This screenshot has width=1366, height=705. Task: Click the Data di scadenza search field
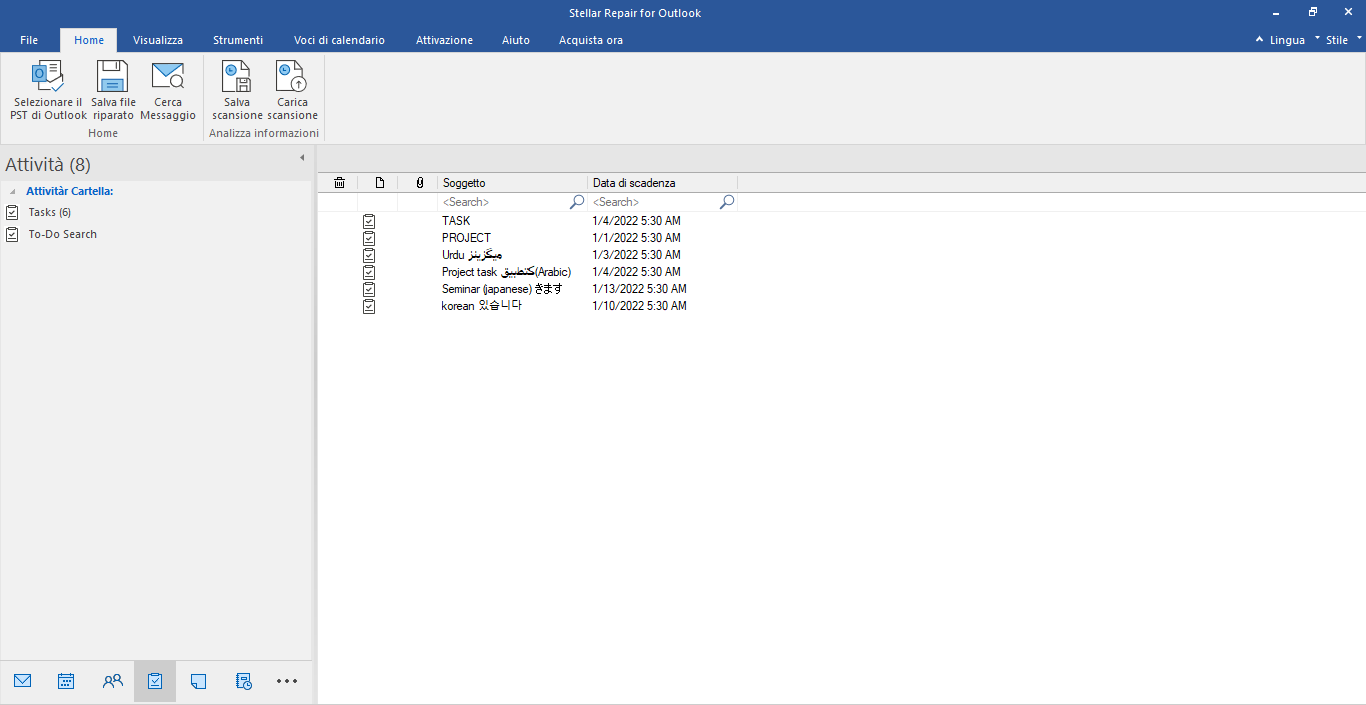[654, 202]
